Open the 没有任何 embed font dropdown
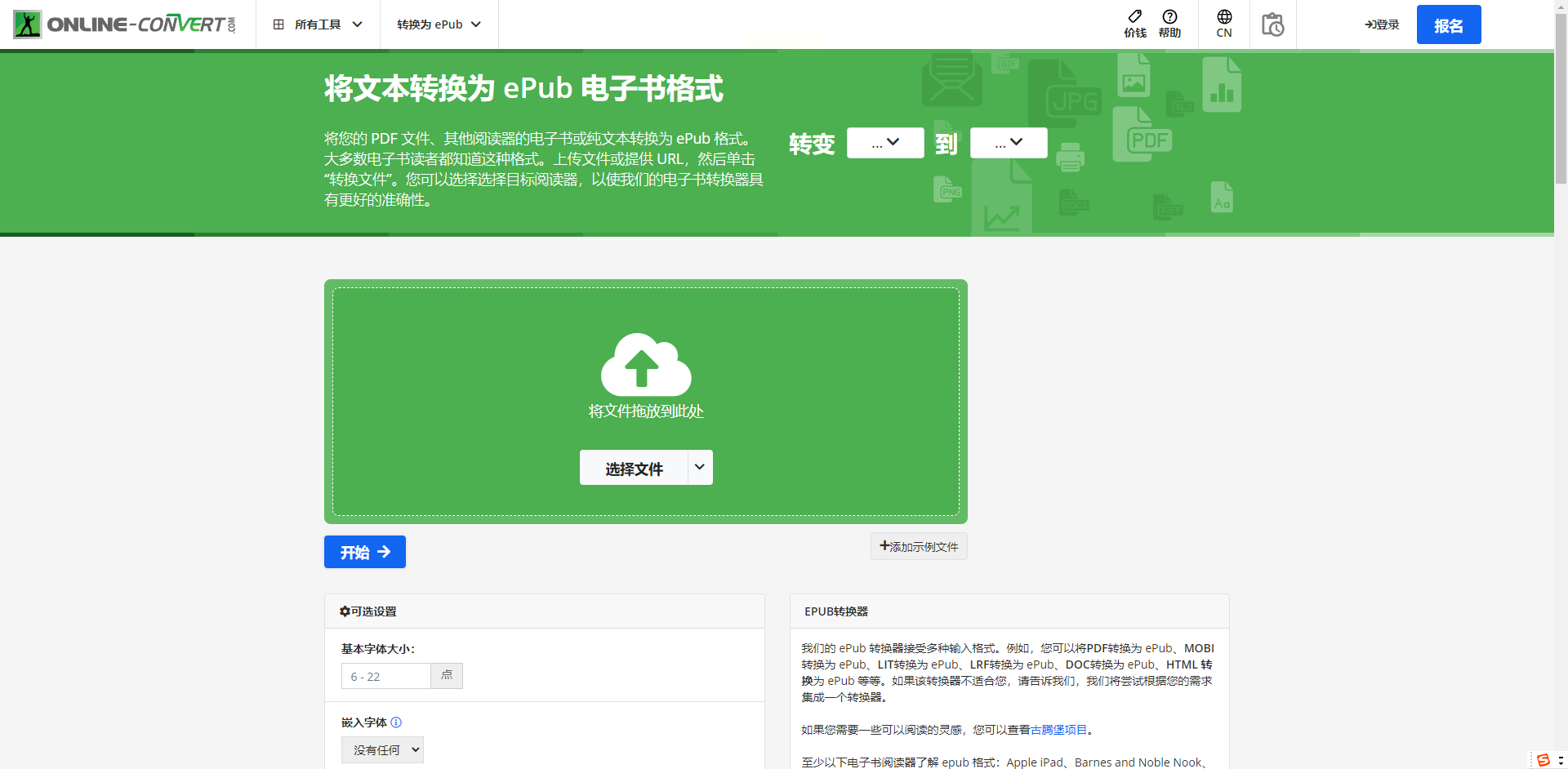This screenshot has width=1568, height=769. tap(382, 750)
